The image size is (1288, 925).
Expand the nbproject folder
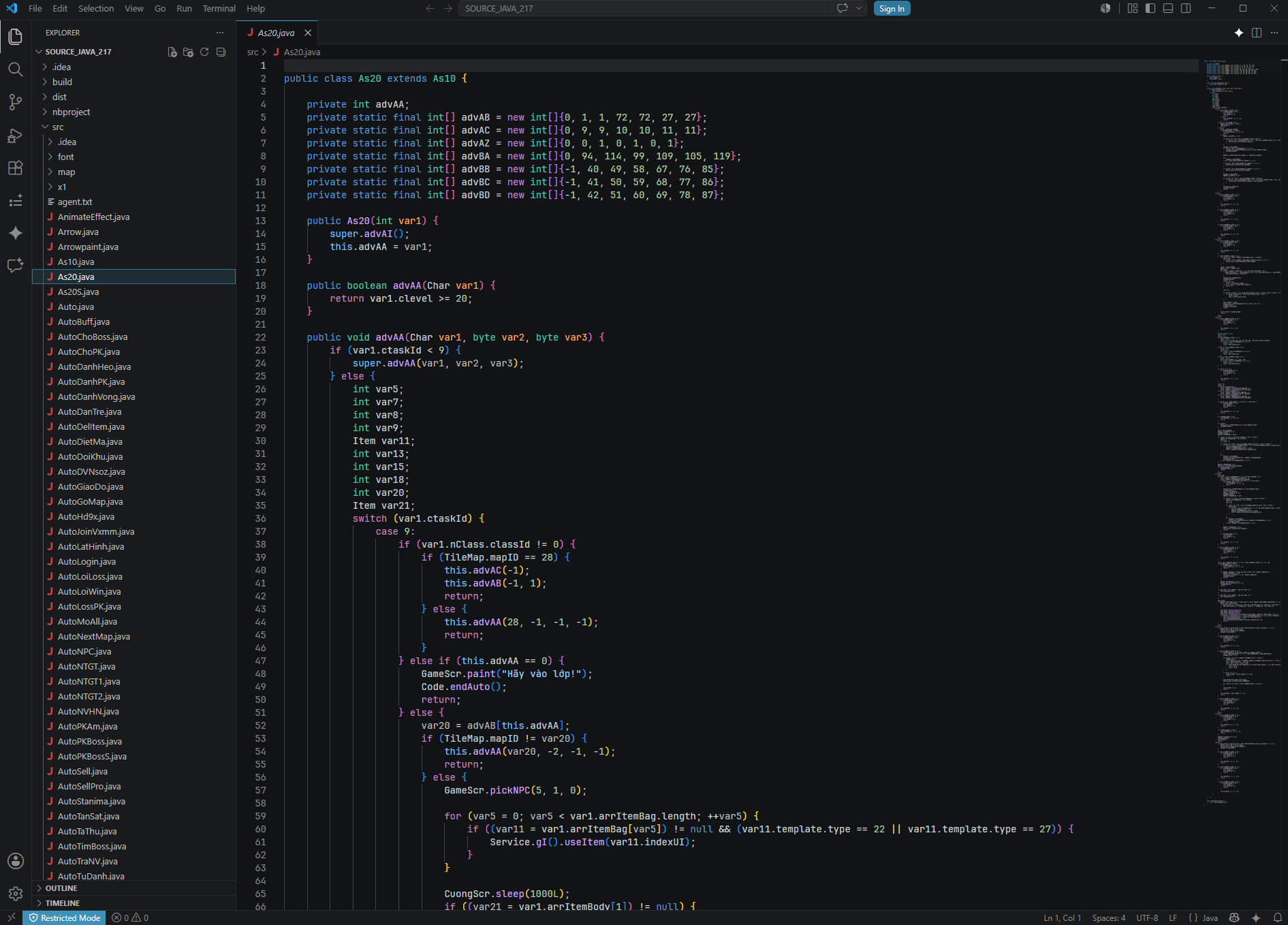[x=71, y=112]
